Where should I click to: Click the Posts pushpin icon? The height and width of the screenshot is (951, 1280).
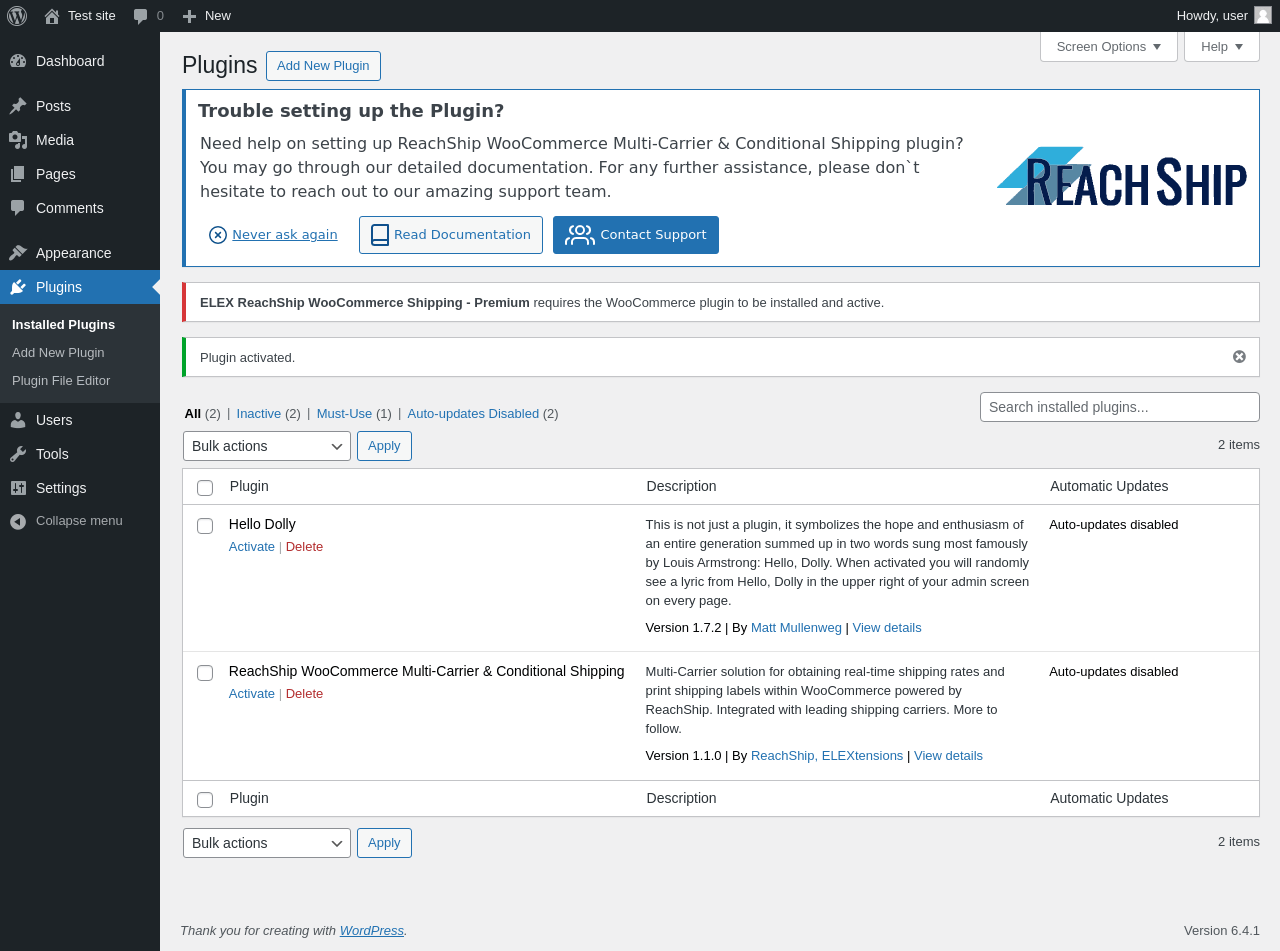tap(18, 106)
